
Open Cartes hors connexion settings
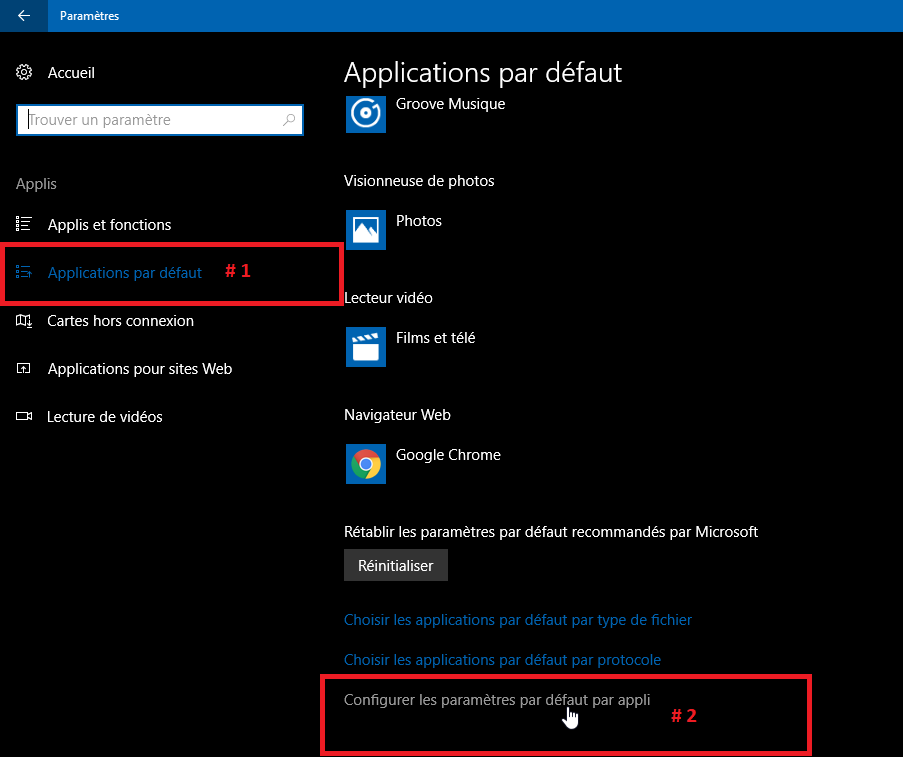click(120, 321)
